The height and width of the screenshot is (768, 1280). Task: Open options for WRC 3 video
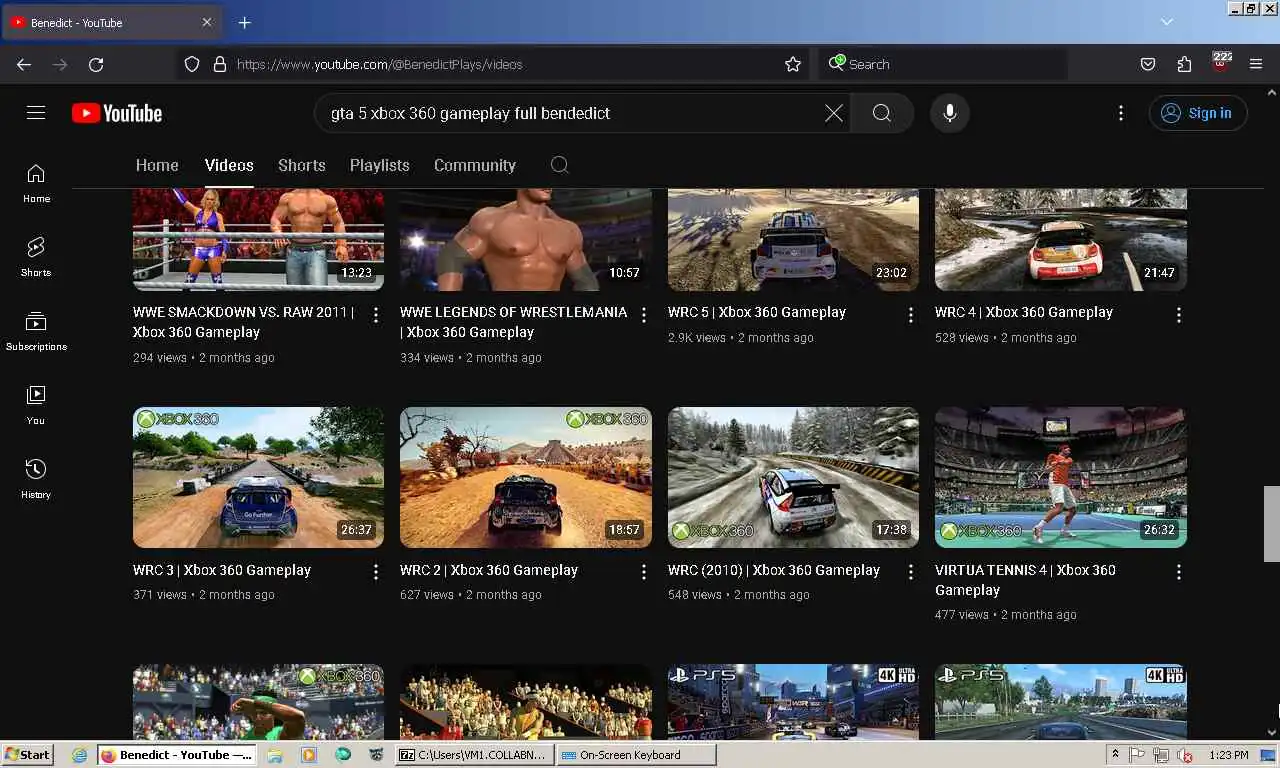click(375, 572)
